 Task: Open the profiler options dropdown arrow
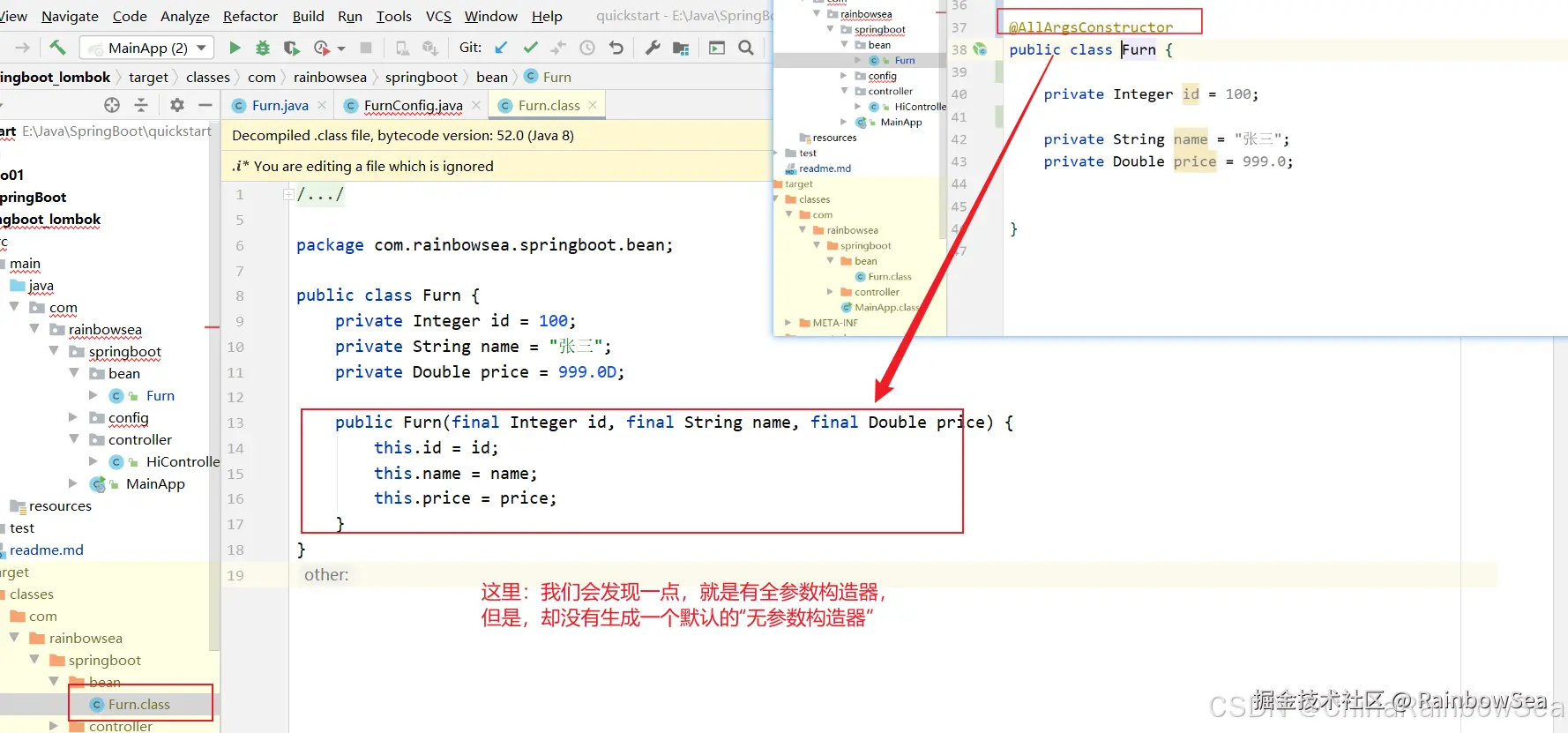341,49
